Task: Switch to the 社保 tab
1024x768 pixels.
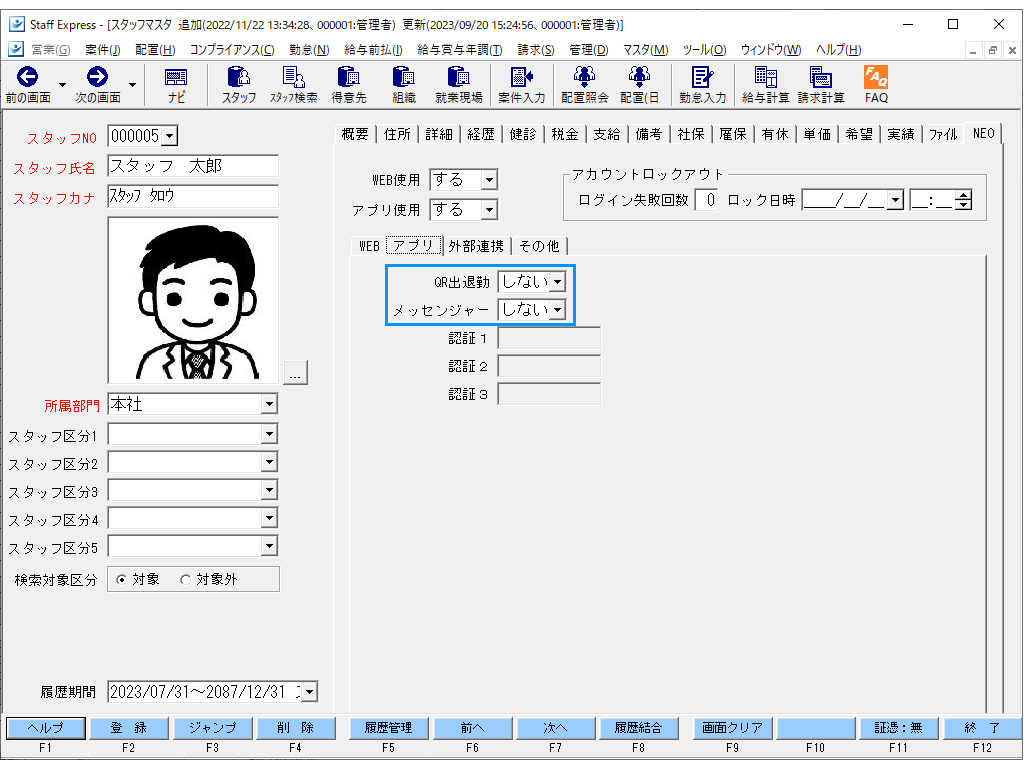Action: click(690, 134)
